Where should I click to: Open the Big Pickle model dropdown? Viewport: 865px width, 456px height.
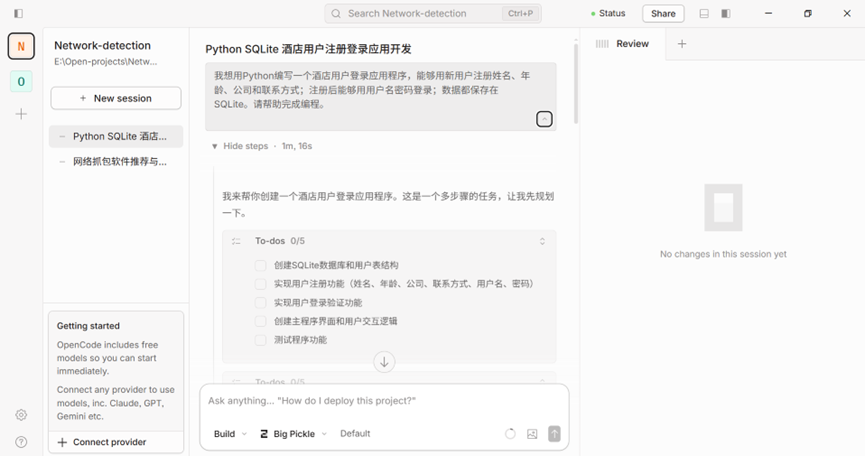tap(293, 434)
